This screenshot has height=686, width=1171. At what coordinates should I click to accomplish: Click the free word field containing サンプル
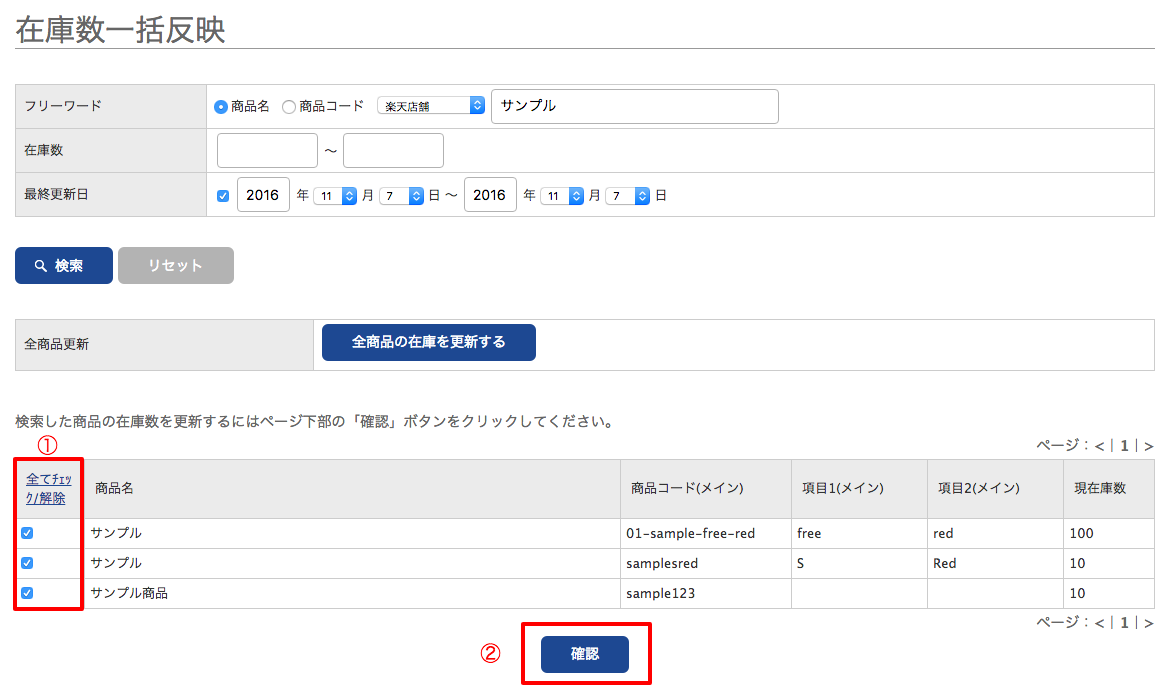[634, 106]
